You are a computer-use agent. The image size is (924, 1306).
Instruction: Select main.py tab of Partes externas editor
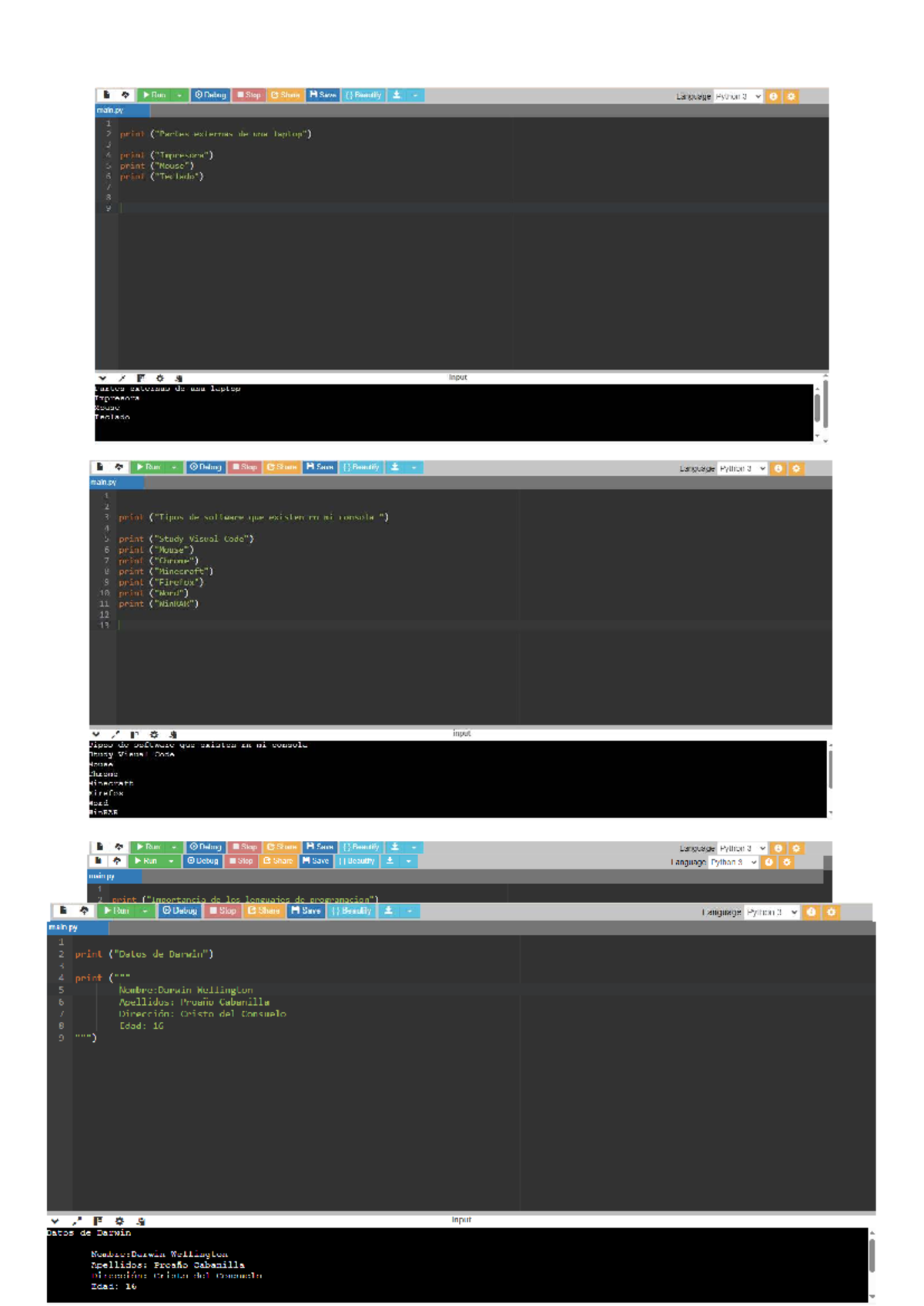point(122,110)
